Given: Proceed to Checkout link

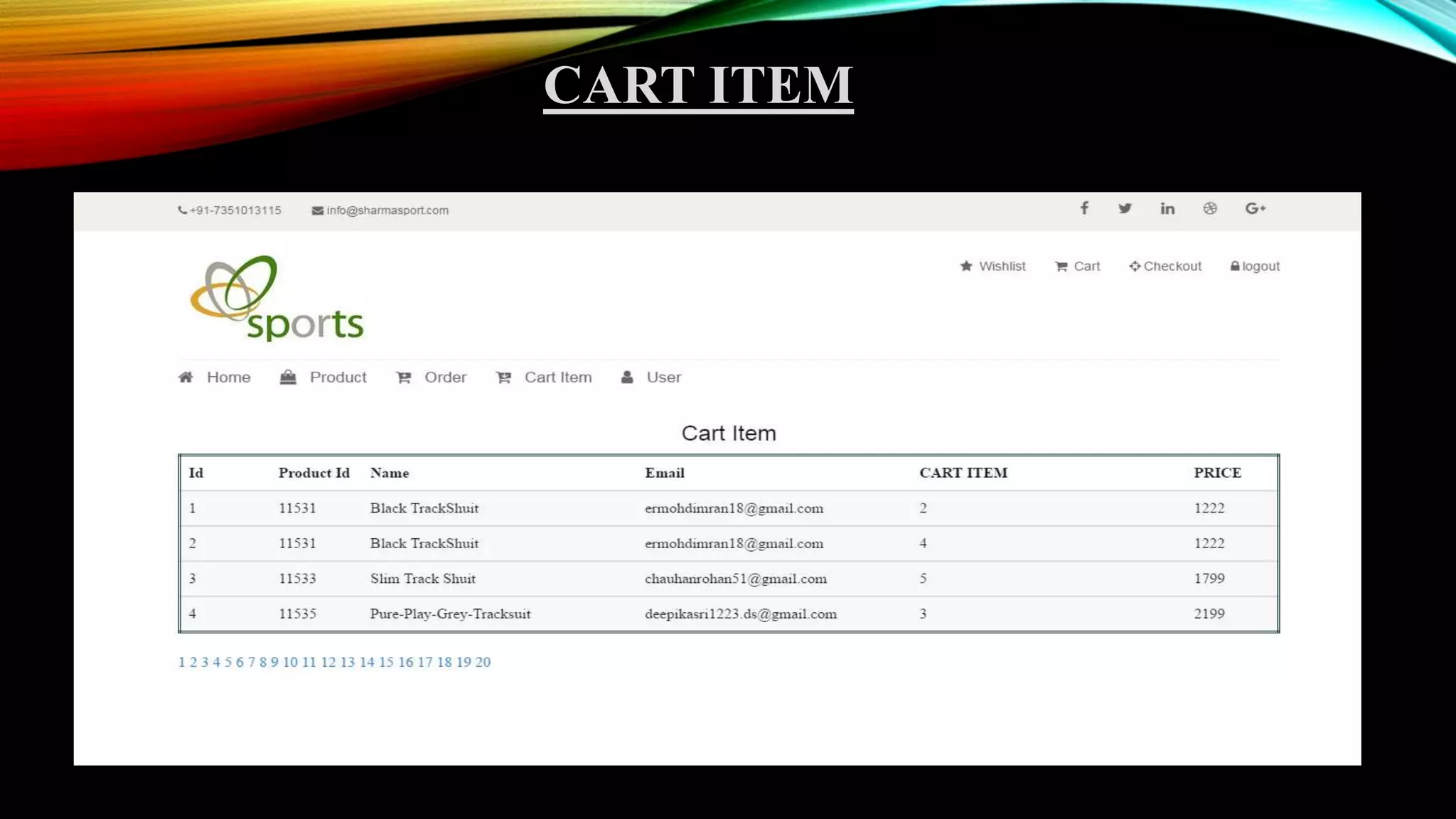Looking at the screenshot, I should coord(1172,266).
